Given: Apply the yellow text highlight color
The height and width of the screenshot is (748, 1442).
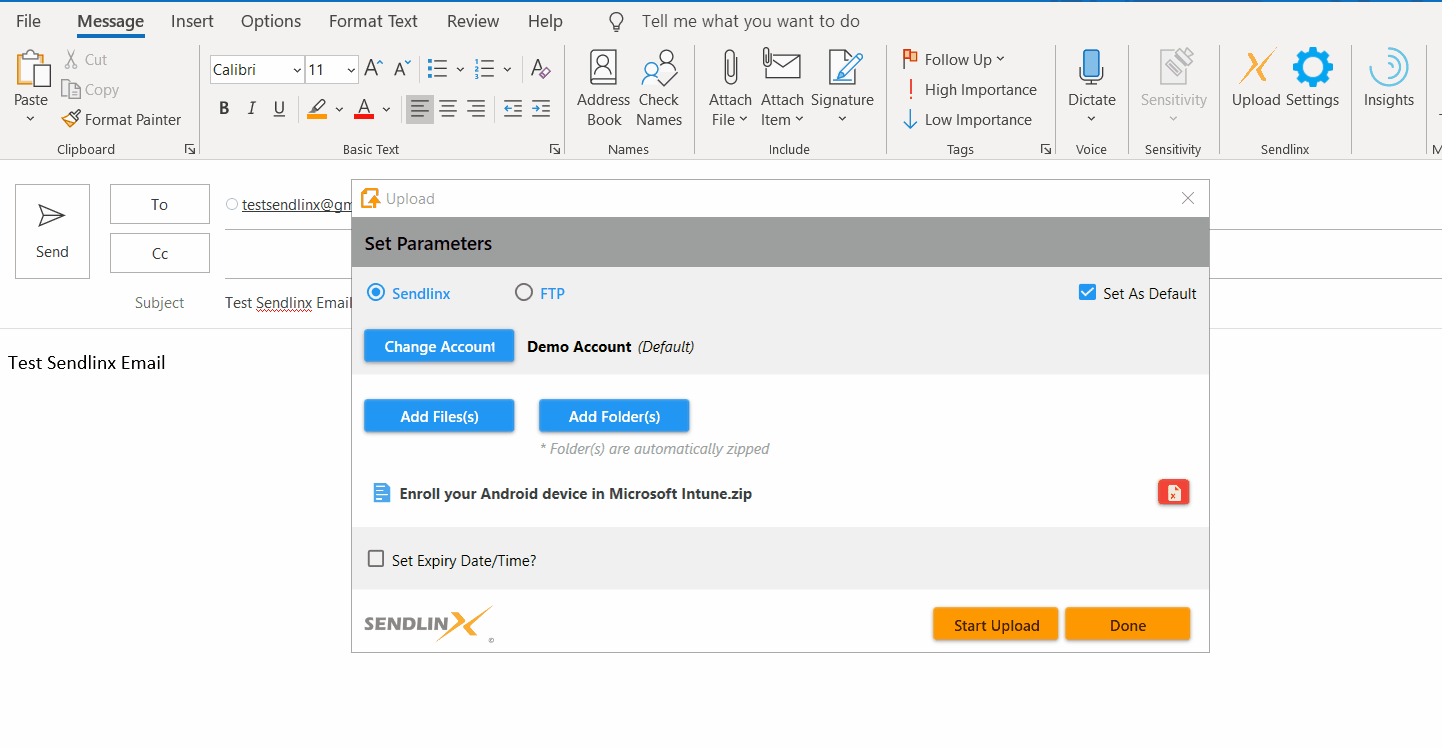Looking at the screenshot, I should pyautogui.click(x=317, y=108).
